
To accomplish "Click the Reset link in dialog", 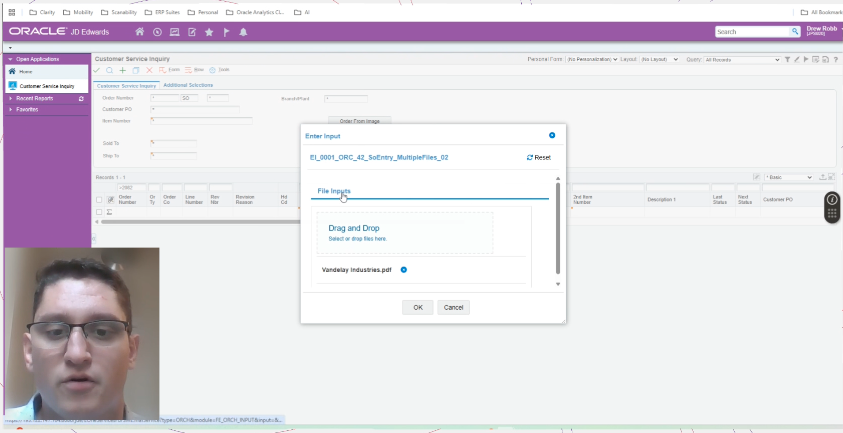I will (x=538, y=157).
